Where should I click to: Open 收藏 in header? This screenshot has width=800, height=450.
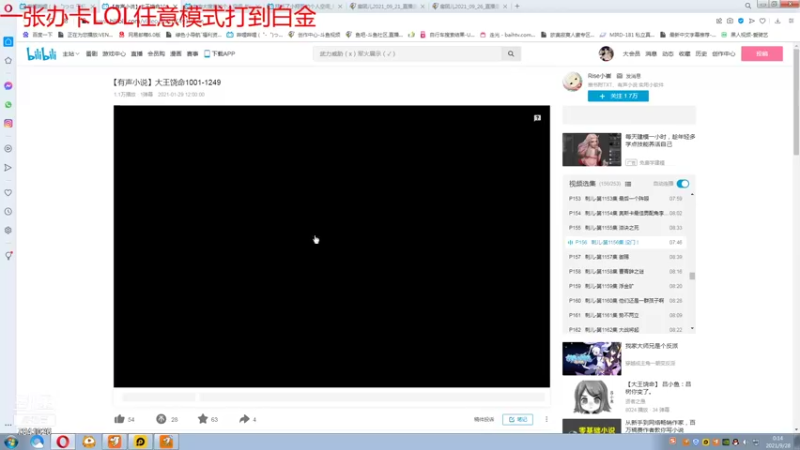(685, 54)
